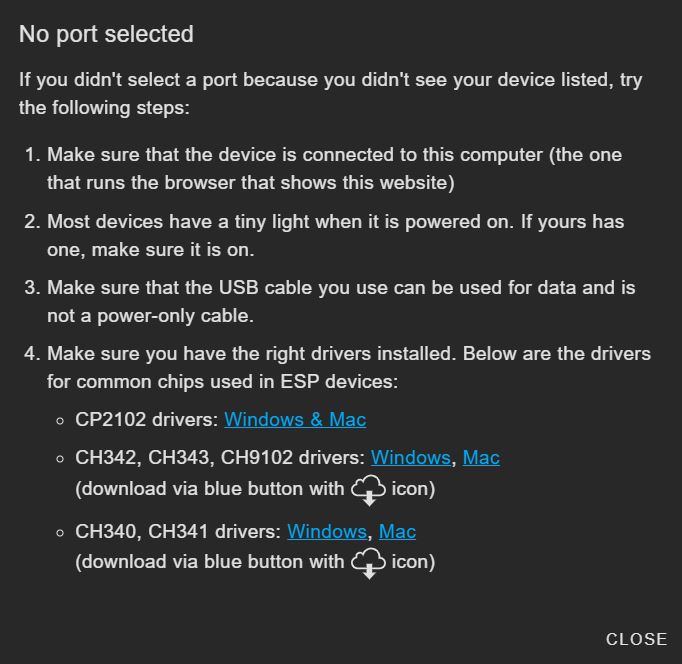Click the intro paragraph about device not listed
Image resolution: width=682 pixels, height=664 pixels.
click(331, 93)
